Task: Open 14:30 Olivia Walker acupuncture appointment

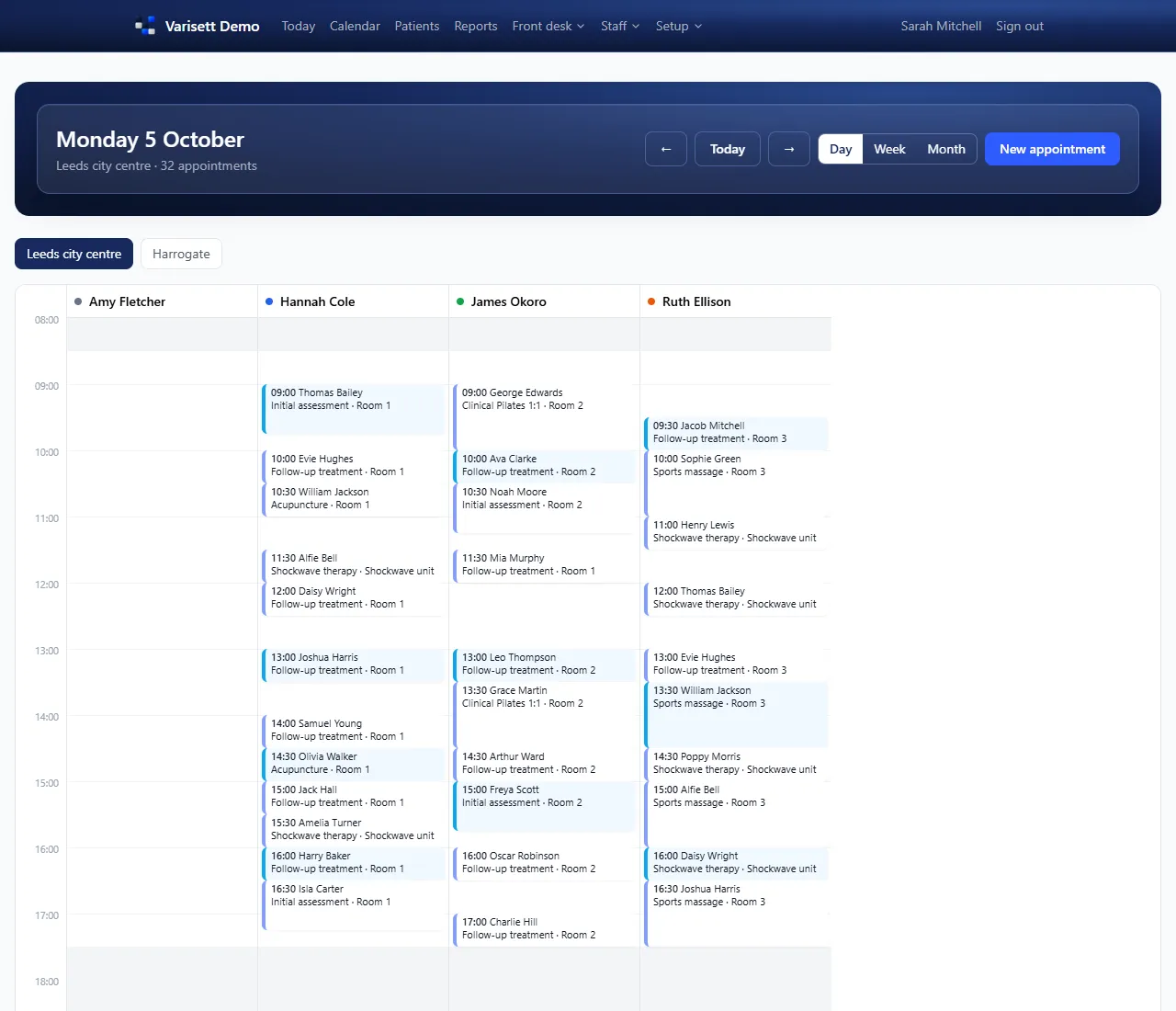Action: [354, 765]
